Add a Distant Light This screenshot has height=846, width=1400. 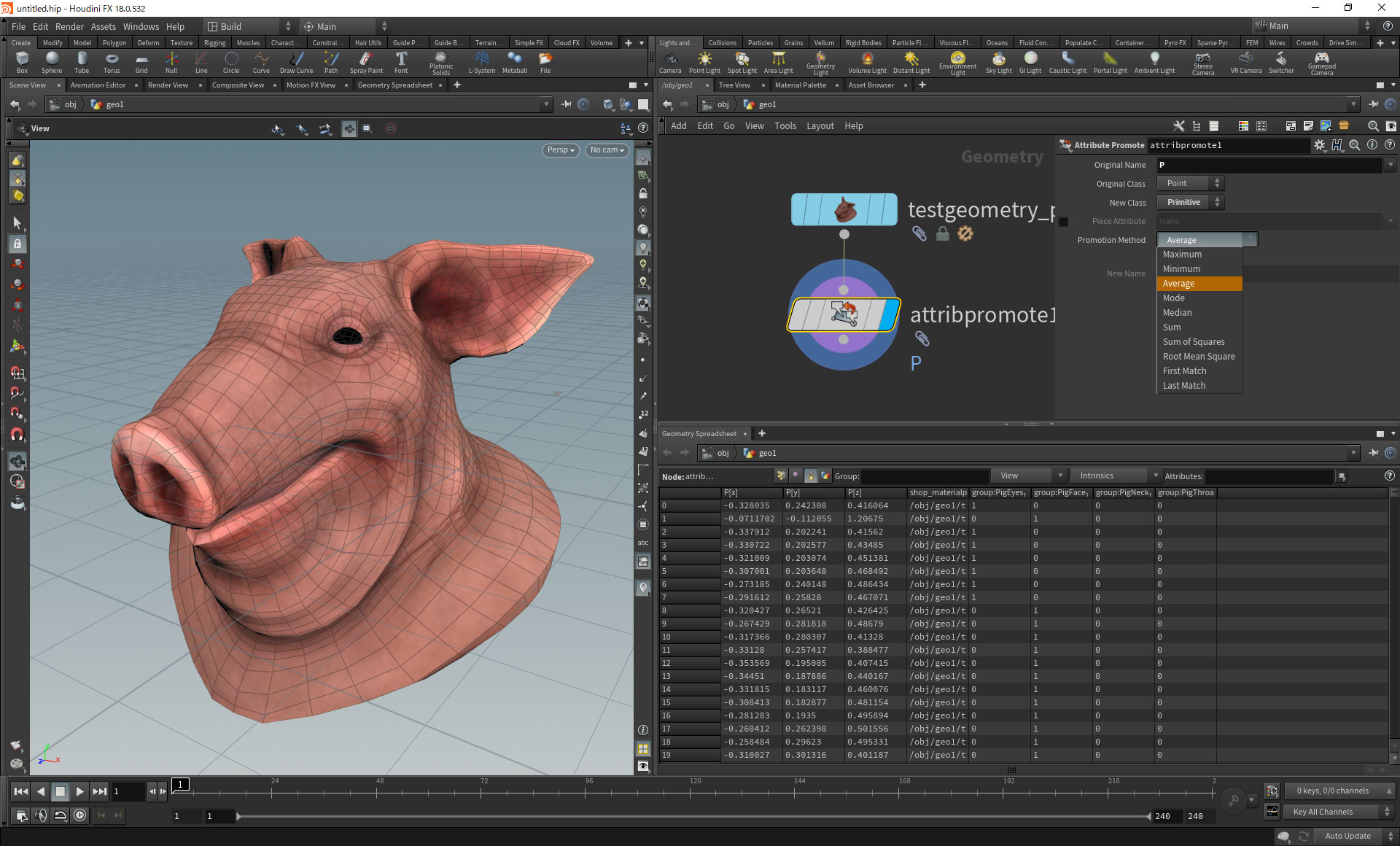(x=911, y=63)
